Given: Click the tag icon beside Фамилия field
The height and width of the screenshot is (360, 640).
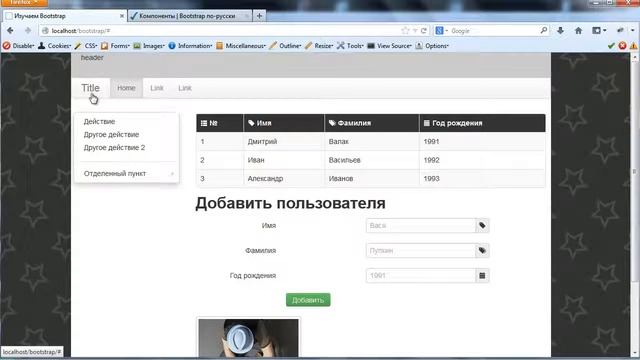Looking at the screenshot, I should pos(482,251).
